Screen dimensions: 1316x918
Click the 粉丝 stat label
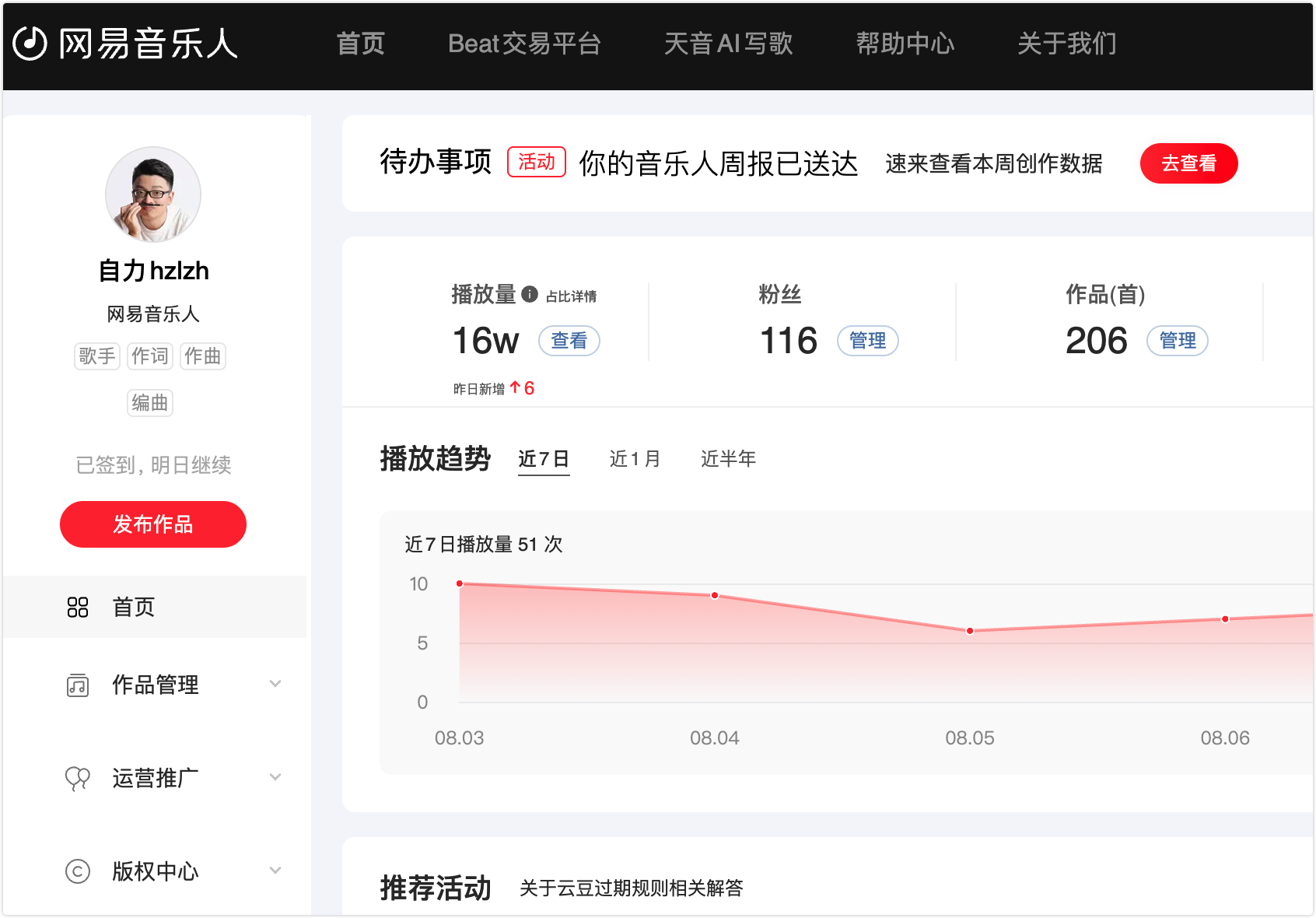(780, 294)
